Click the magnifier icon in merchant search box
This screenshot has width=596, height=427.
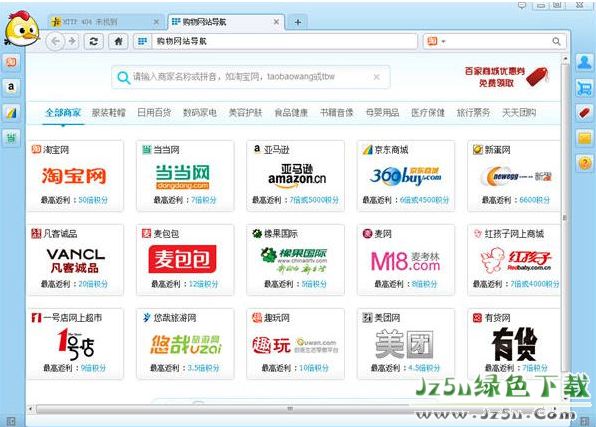(123, 78)
